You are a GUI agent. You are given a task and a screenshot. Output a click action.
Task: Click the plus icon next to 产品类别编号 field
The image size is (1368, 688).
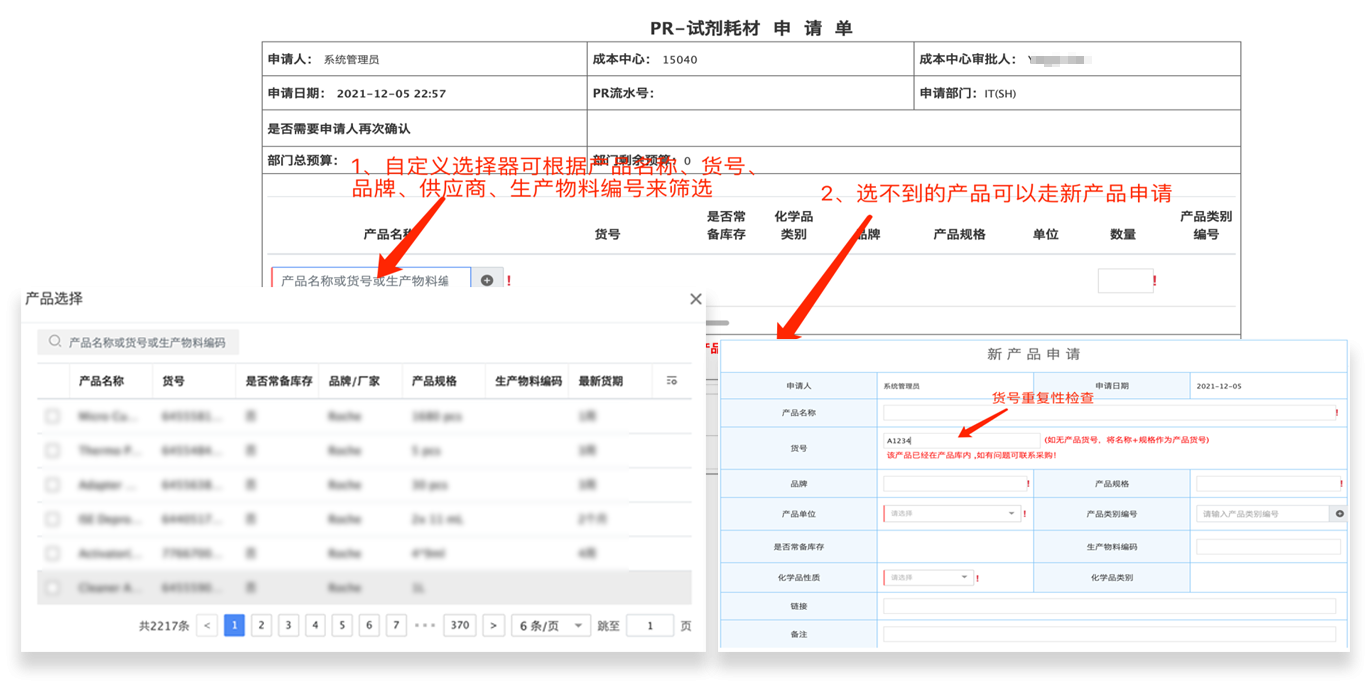tap(1338, 513)
